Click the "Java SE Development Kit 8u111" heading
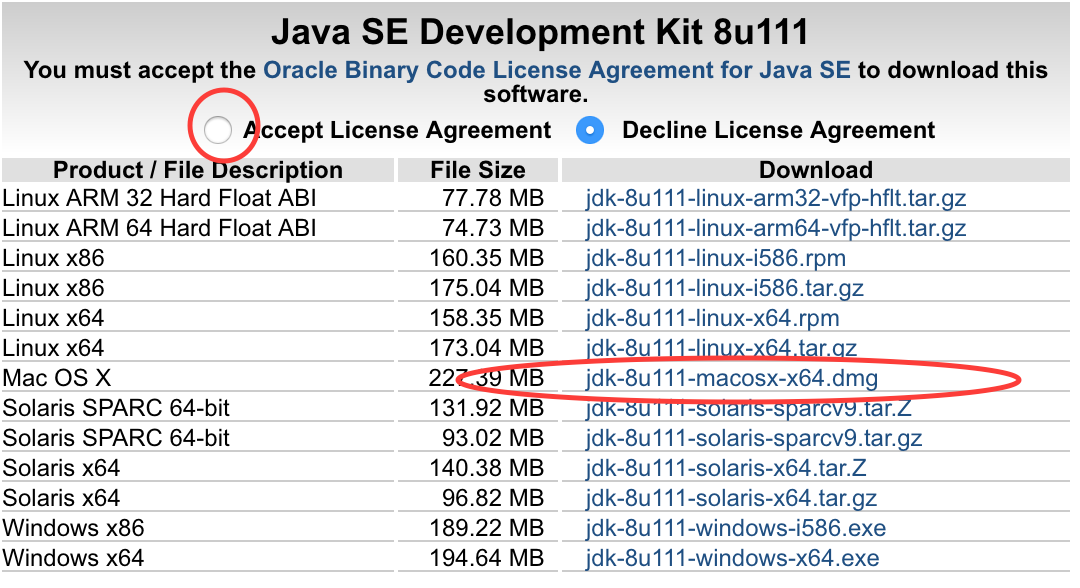This screenshot has height=588, width=1080. click(539, 32)
